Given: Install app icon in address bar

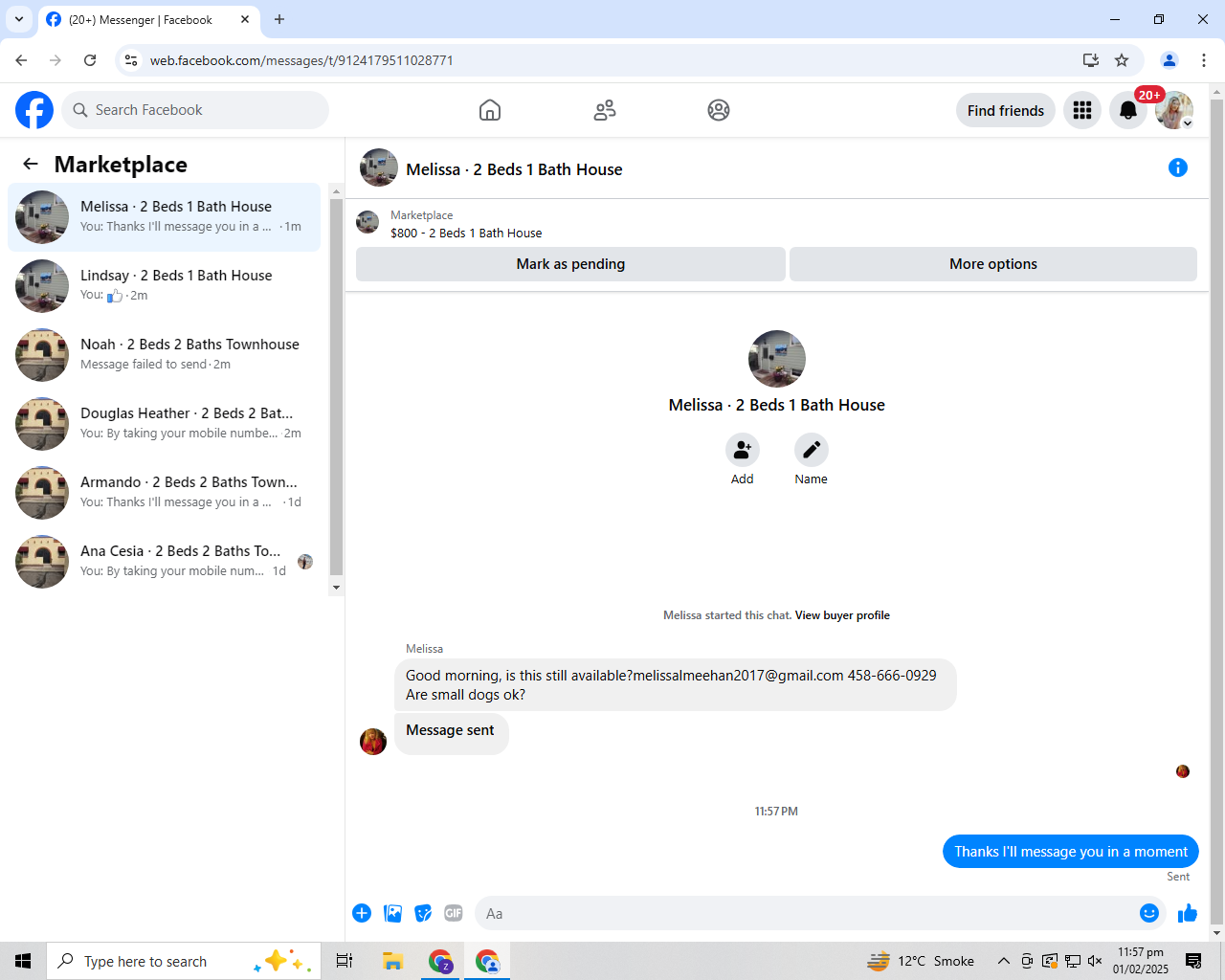Looking at the screenshot, I should coord(1091,60).
